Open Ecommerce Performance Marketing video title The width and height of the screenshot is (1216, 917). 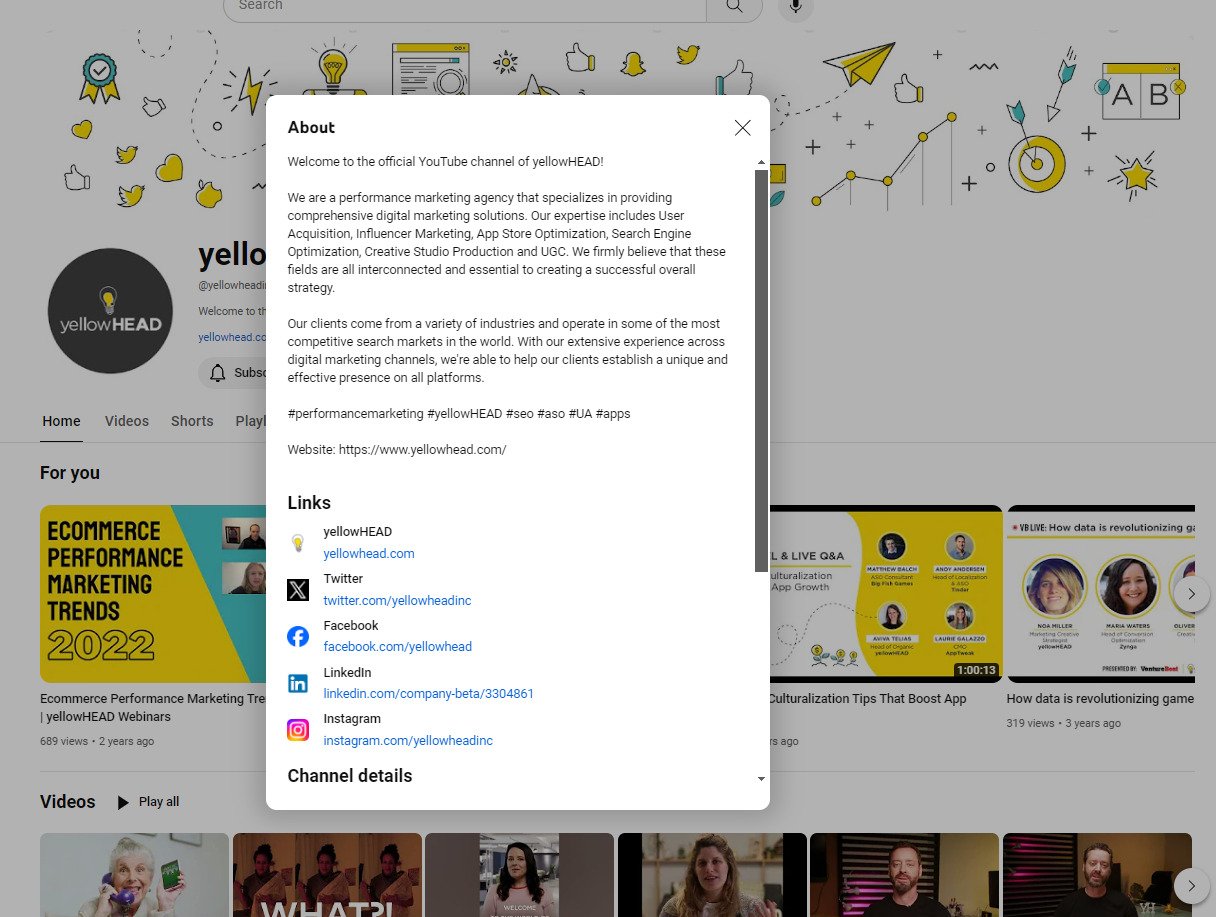[x=152, y=707]
